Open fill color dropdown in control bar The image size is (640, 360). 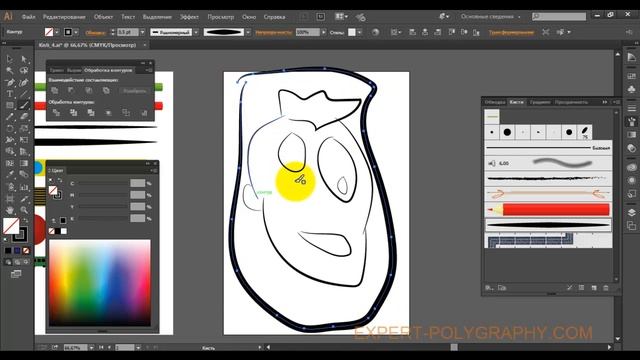click(x=57, y=32)
